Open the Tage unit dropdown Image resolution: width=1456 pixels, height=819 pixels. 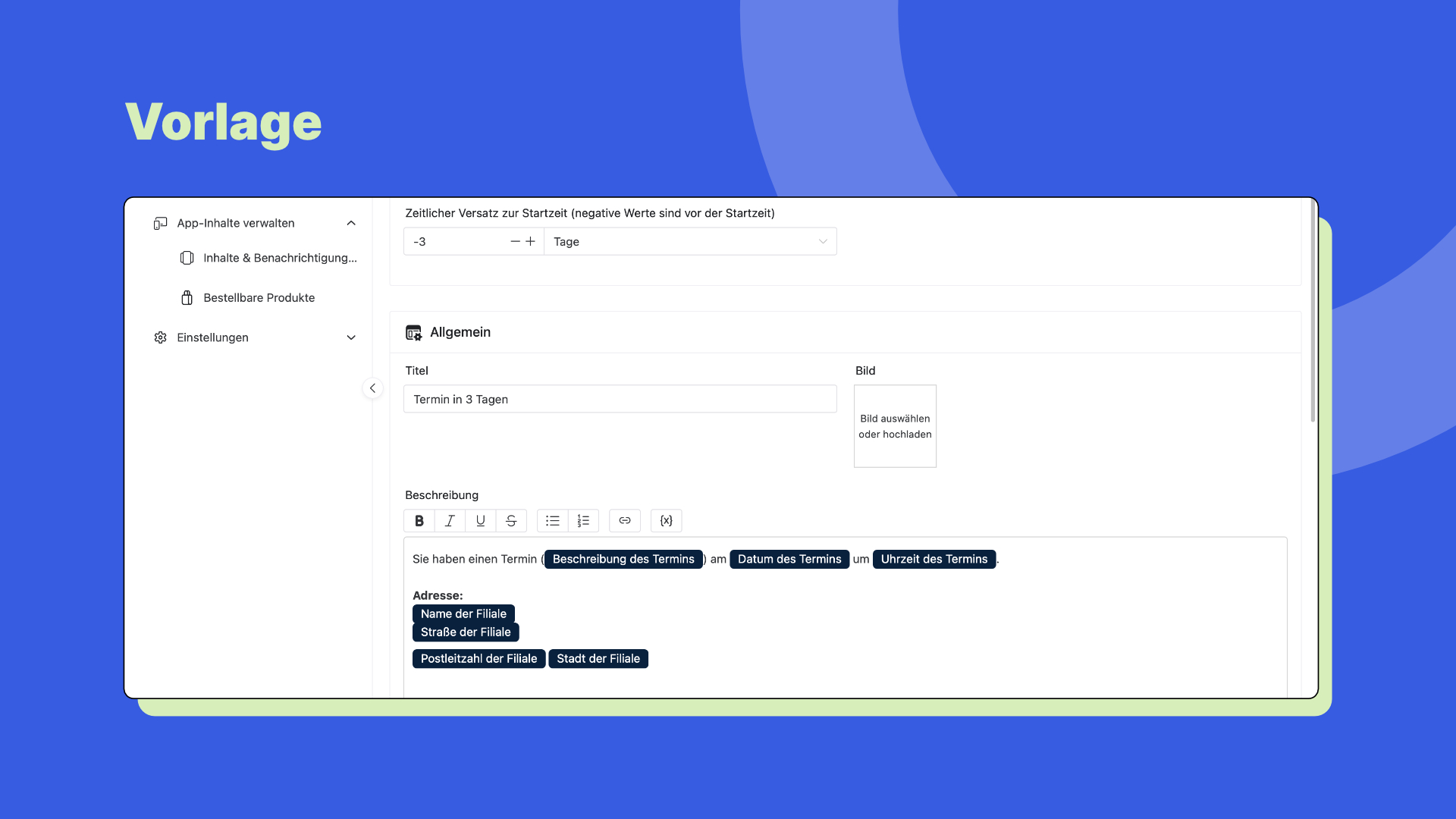coord(690,241)
